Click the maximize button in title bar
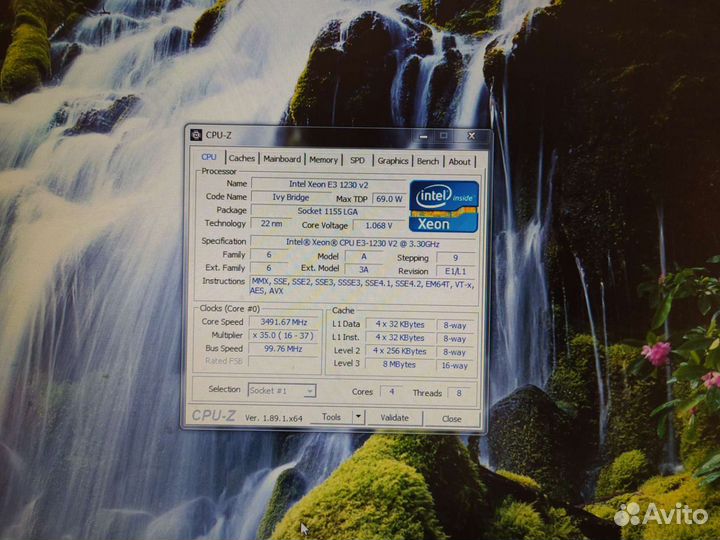This screenshot has height=540, width=720. 443,136
